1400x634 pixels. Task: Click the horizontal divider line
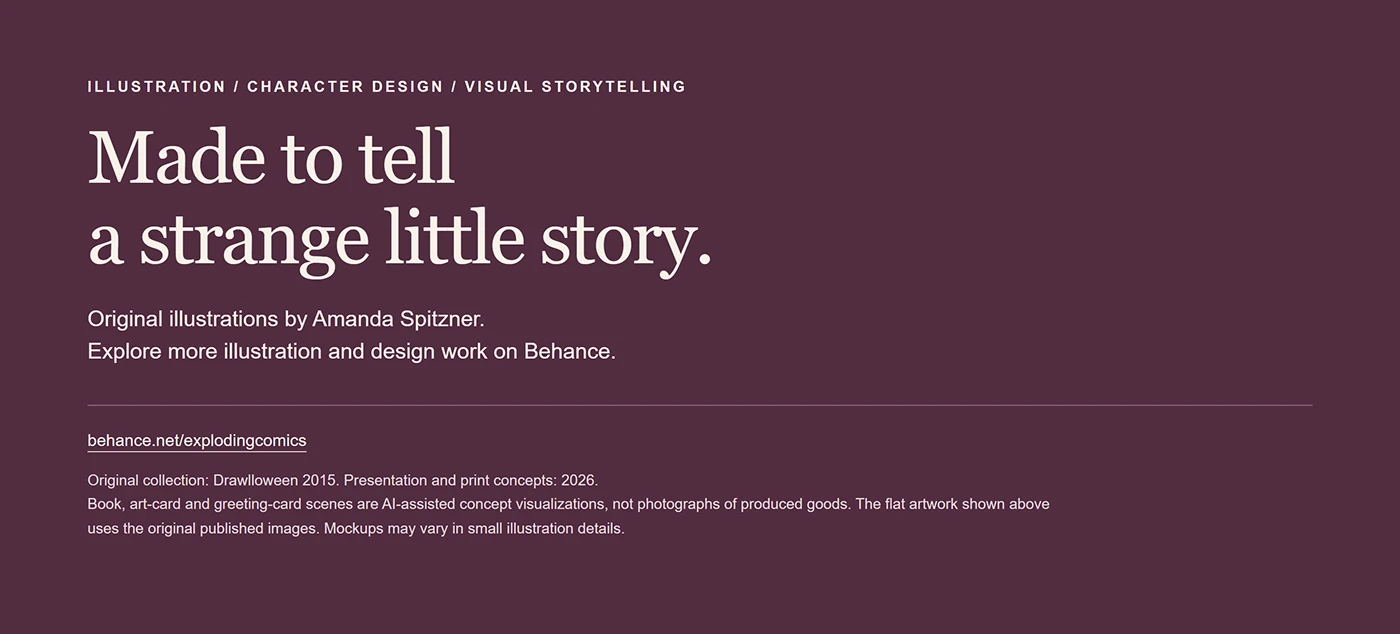click(x=700, y=405)
